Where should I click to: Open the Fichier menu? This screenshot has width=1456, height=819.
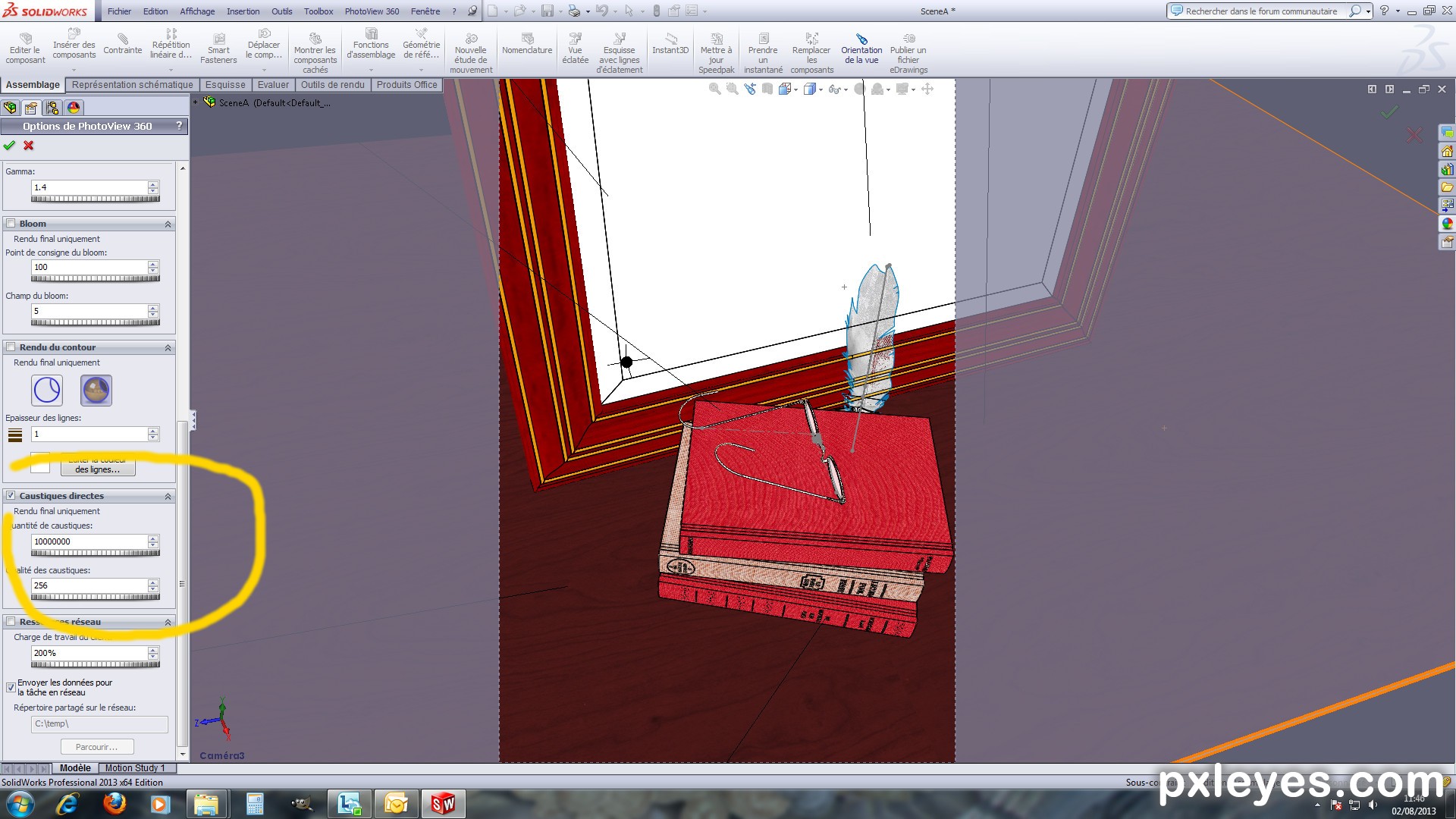(119, 11)
